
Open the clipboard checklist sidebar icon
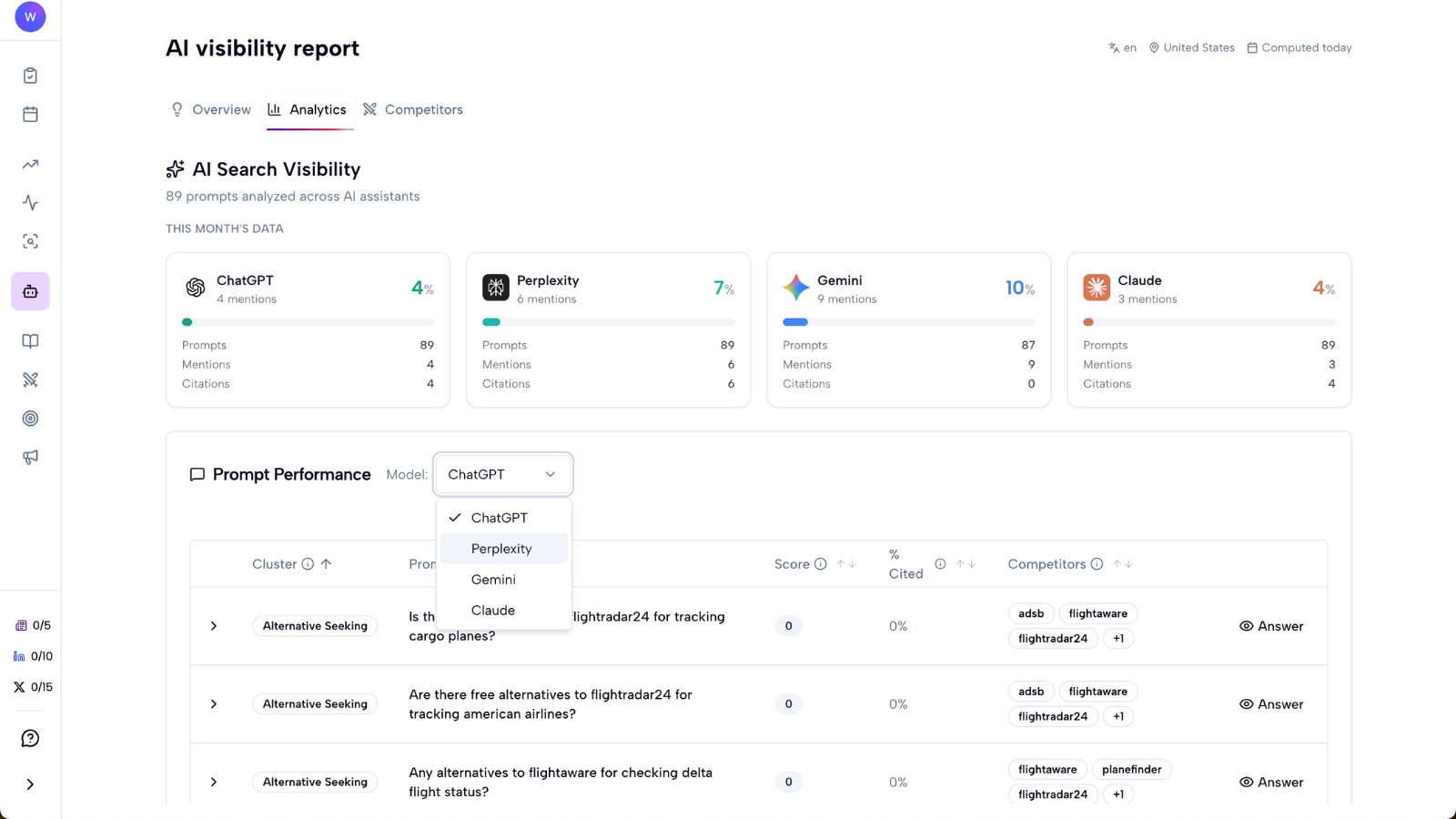30,76
